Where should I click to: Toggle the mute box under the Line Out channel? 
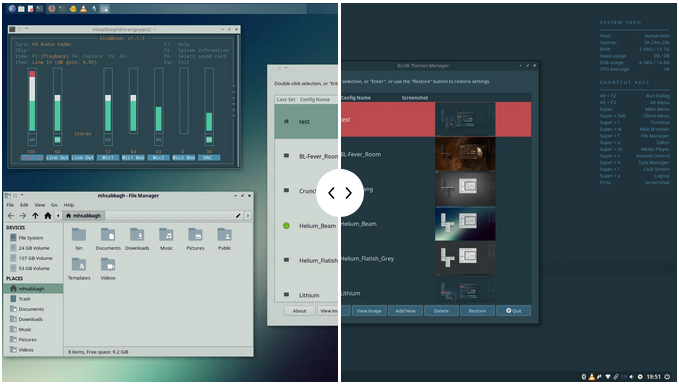pyautogui.click(x=57, y=140)
